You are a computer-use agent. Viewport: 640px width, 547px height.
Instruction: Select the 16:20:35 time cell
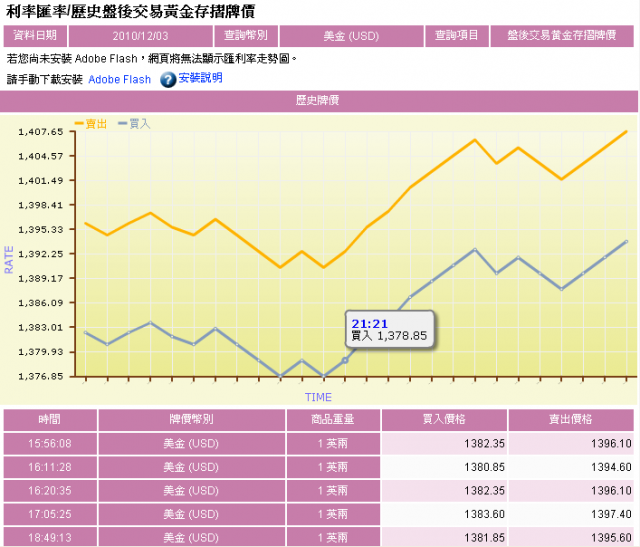click(x=50, y=491)
